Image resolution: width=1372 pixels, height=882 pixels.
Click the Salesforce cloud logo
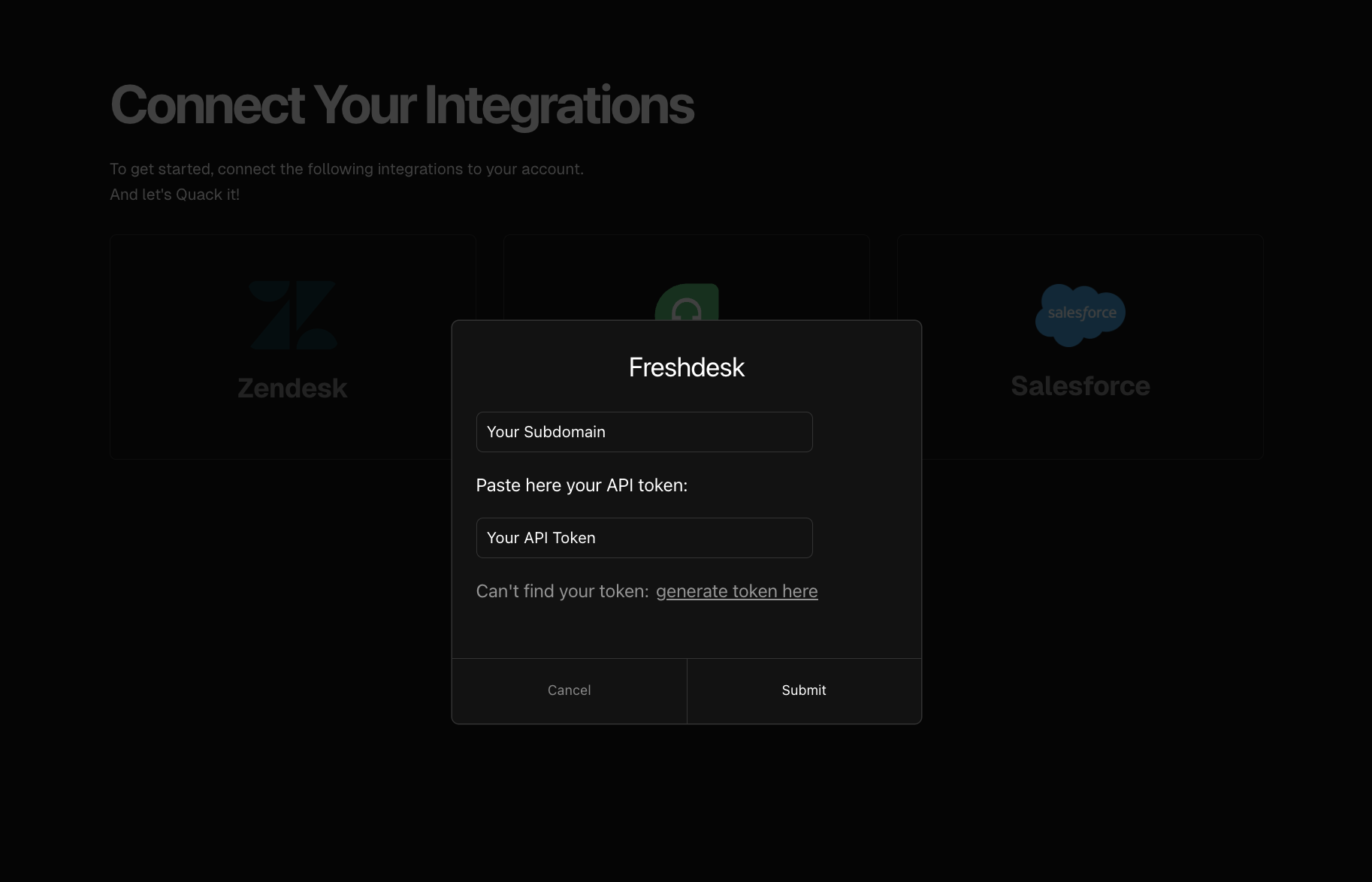(1080, 314)
